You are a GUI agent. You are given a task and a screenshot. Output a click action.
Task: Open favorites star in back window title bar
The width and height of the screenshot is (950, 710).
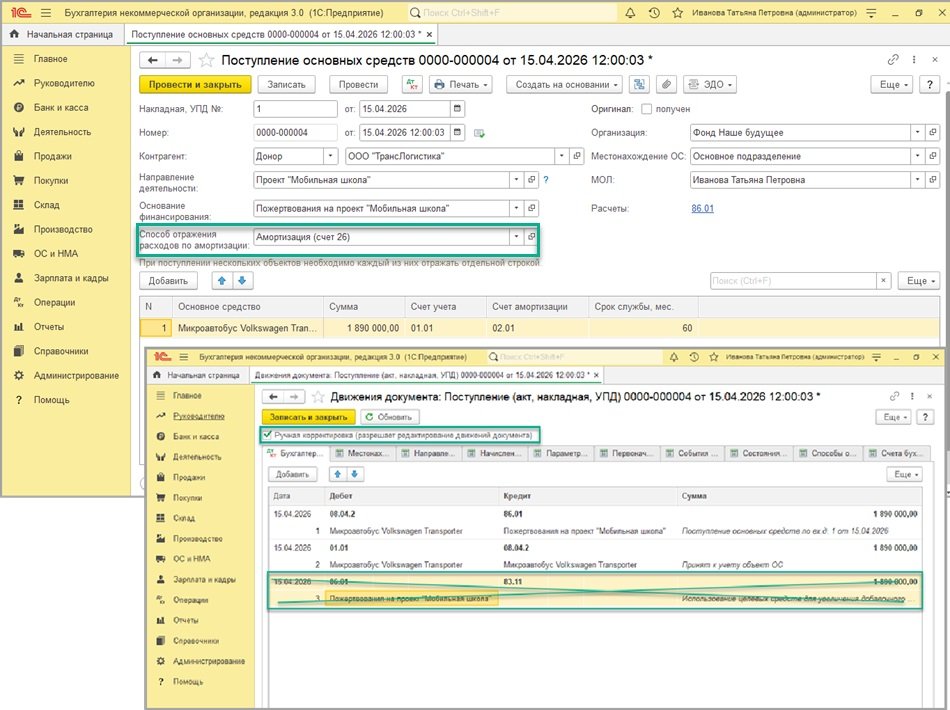pos(677,13)
